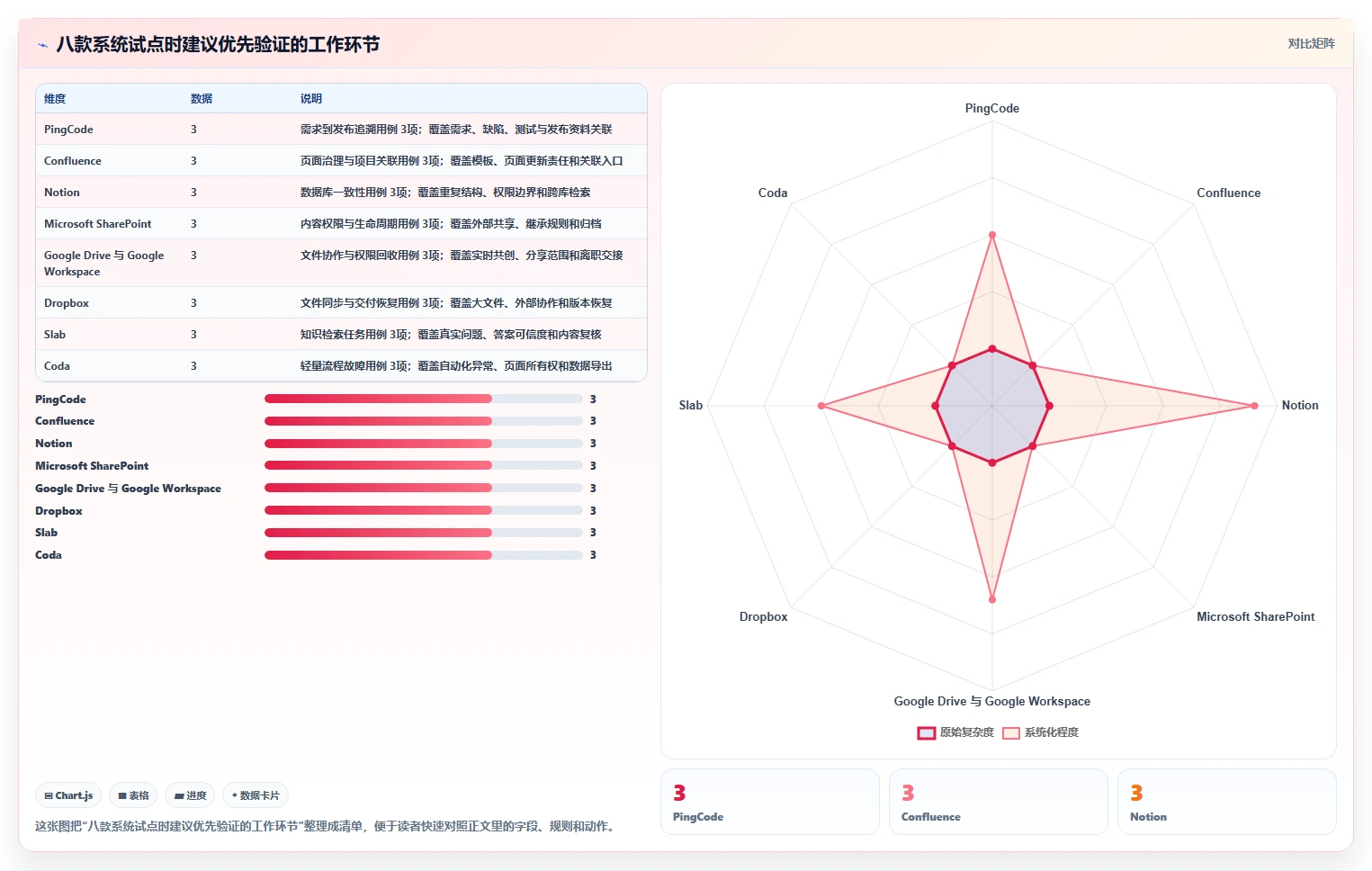Click Slab axis label on radar chart

[690, 406]
